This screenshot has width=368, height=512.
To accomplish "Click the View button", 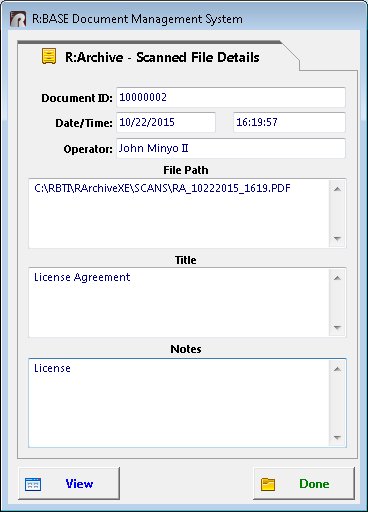I will (69, 483).
